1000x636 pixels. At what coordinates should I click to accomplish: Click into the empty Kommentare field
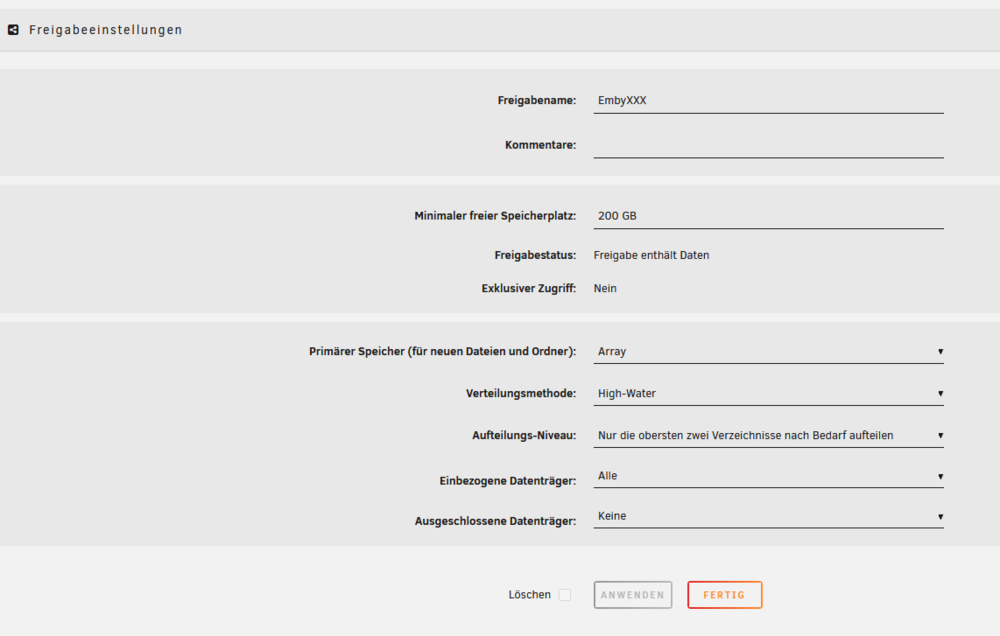(x=768, y=145)
